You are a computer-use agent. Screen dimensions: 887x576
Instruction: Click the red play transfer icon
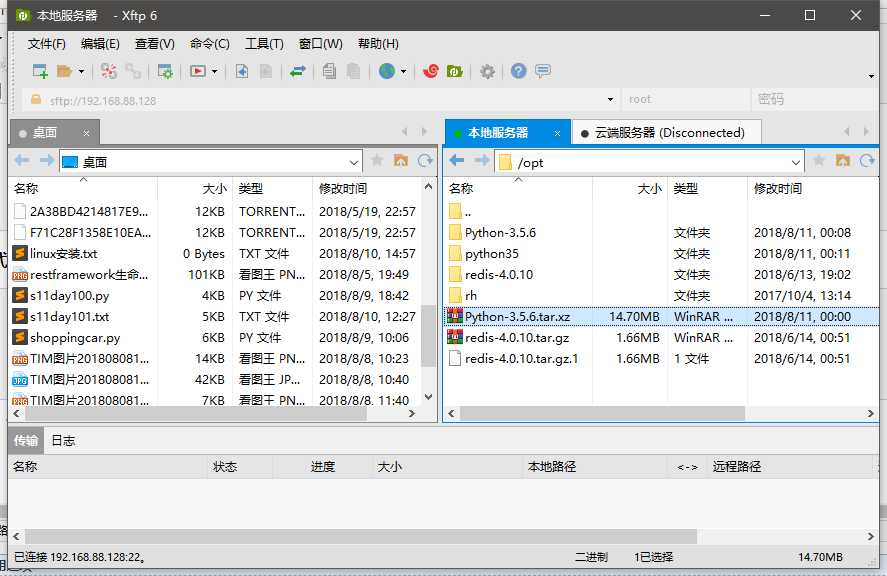tap(198, 71)
